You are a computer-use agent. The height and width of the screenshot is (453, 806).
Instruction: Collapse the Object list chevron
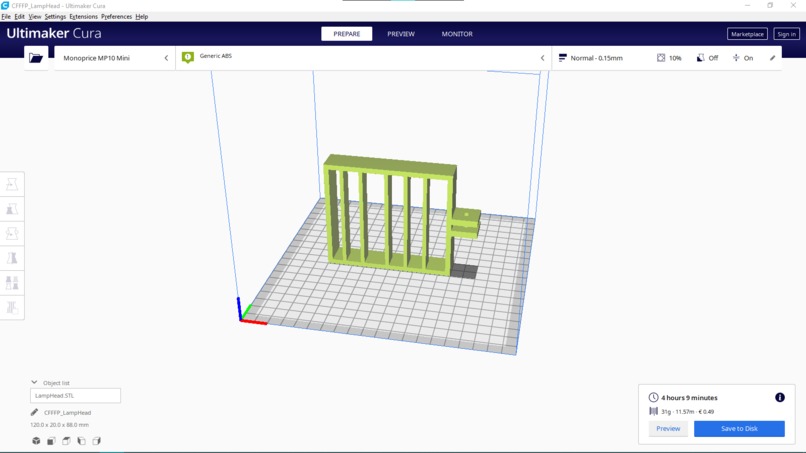pyautogui.click(x=34, y=383)
